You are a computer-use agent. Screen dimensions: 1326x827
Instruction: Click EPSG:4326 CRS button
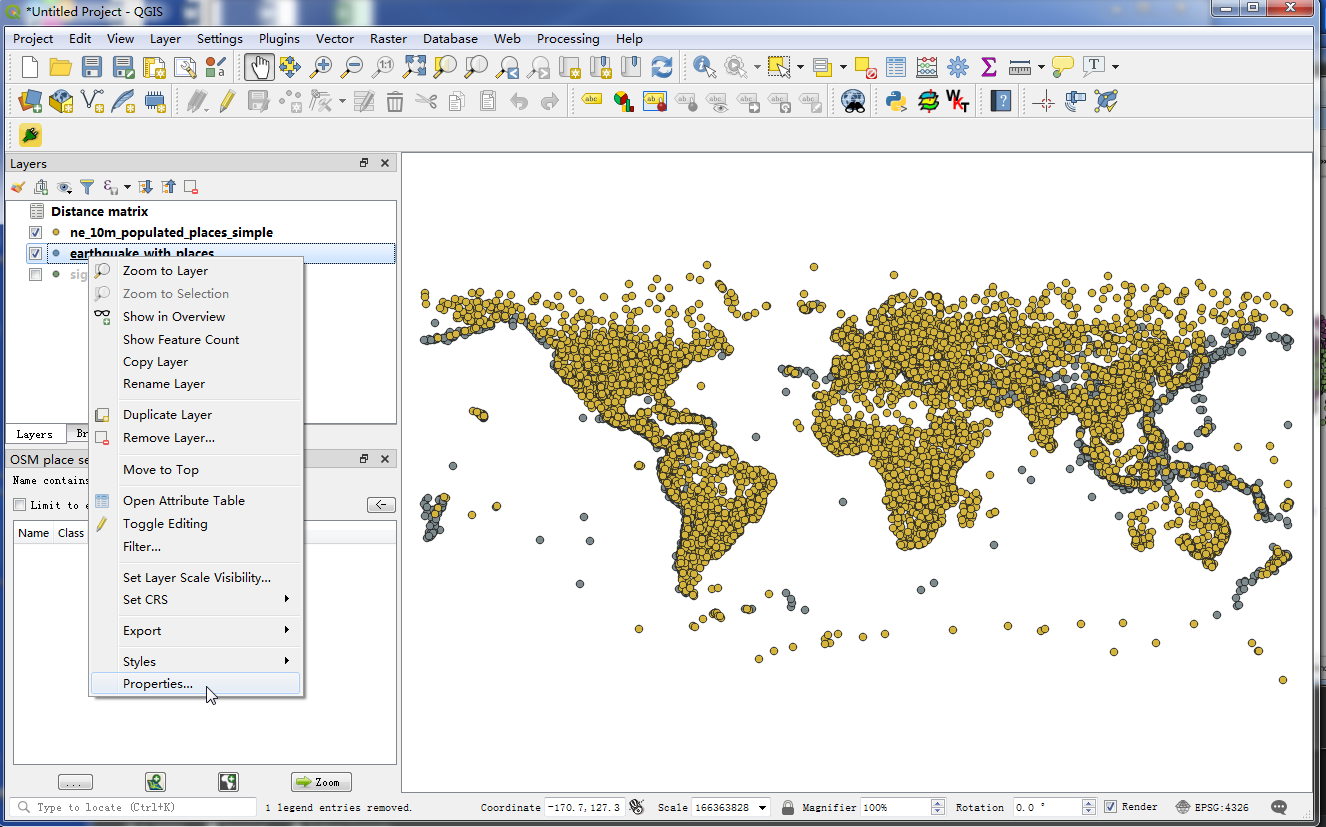(1212, 807)
